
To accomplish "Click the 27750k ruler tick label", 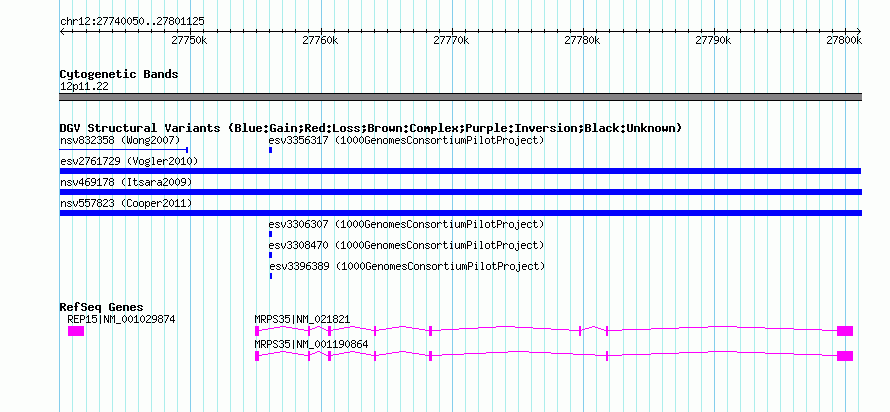I will pyautogui.click(x=190, y=40).
